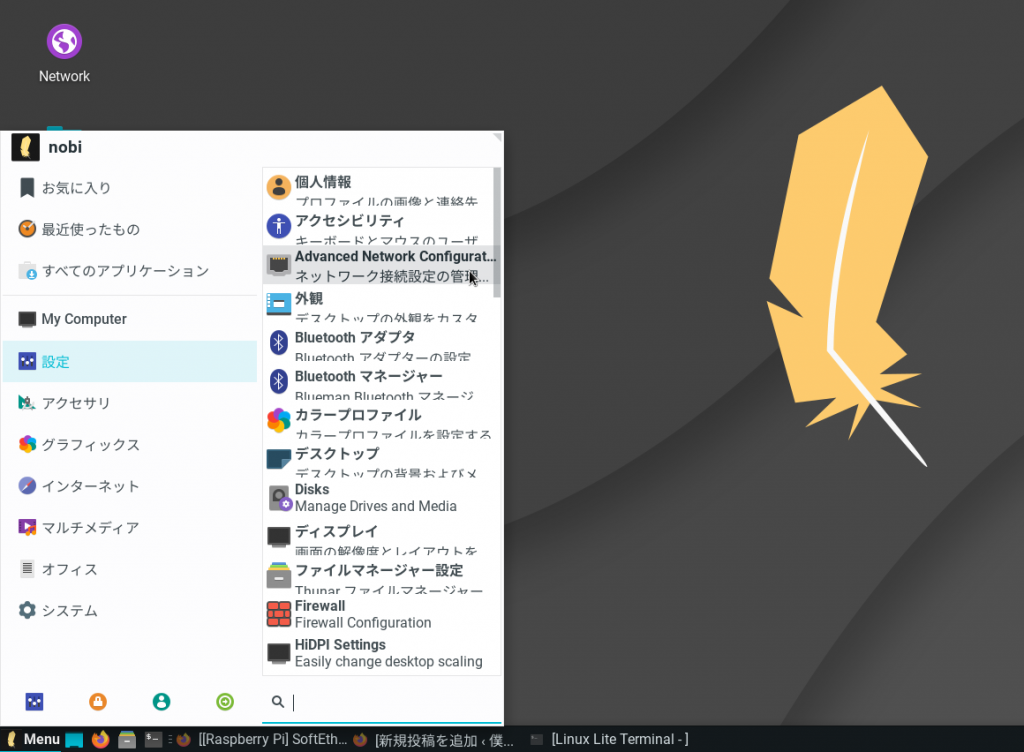Viewport: 1024px width, 752px height.
Task: Launch HiDPI Settings
Action: pos(378,653)
